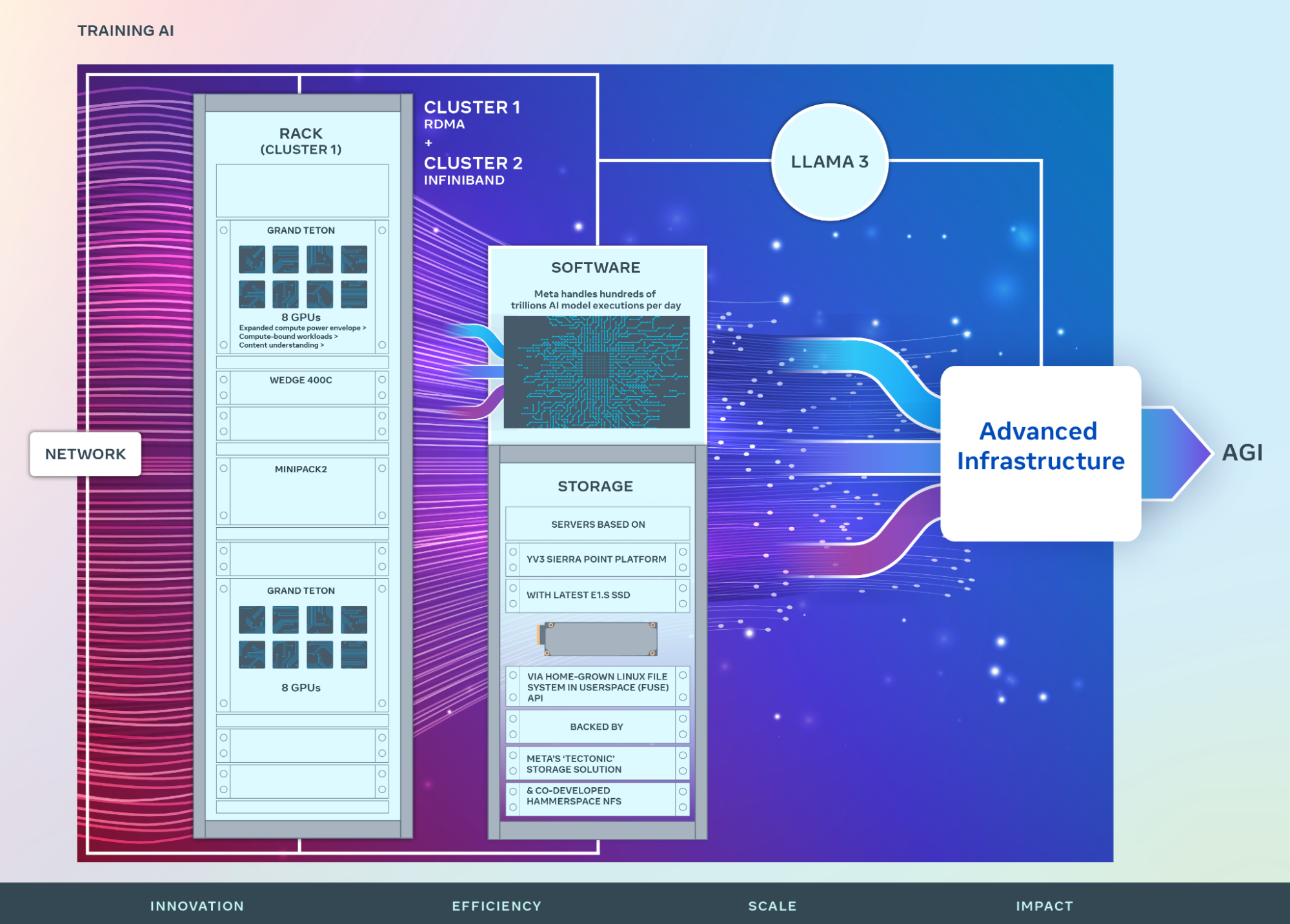This screenshot has width=1290, height=924.
Task: Switch to the IMPACT tab in the footer
Action: [x=1044, y=906]
